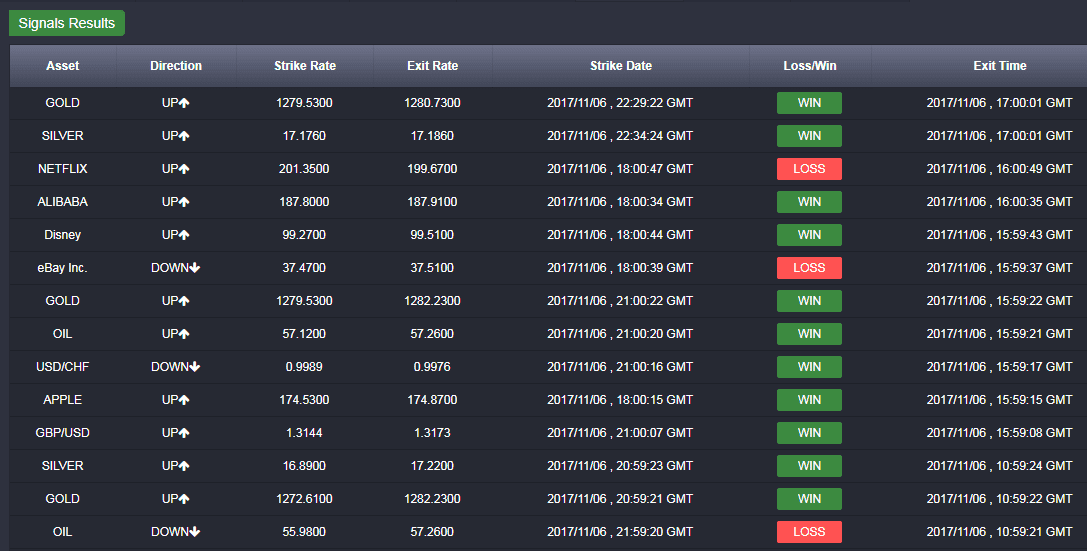The width and height of the screenshot is (1087, 551).
Task: Open the Signals Results tab
Action: [x=67, y=23]
